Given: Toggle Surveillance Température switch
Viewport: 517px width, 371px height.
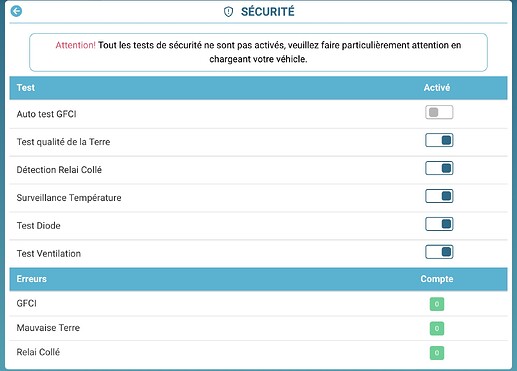Looking at the screenshot, I should (x=439, y=196).
